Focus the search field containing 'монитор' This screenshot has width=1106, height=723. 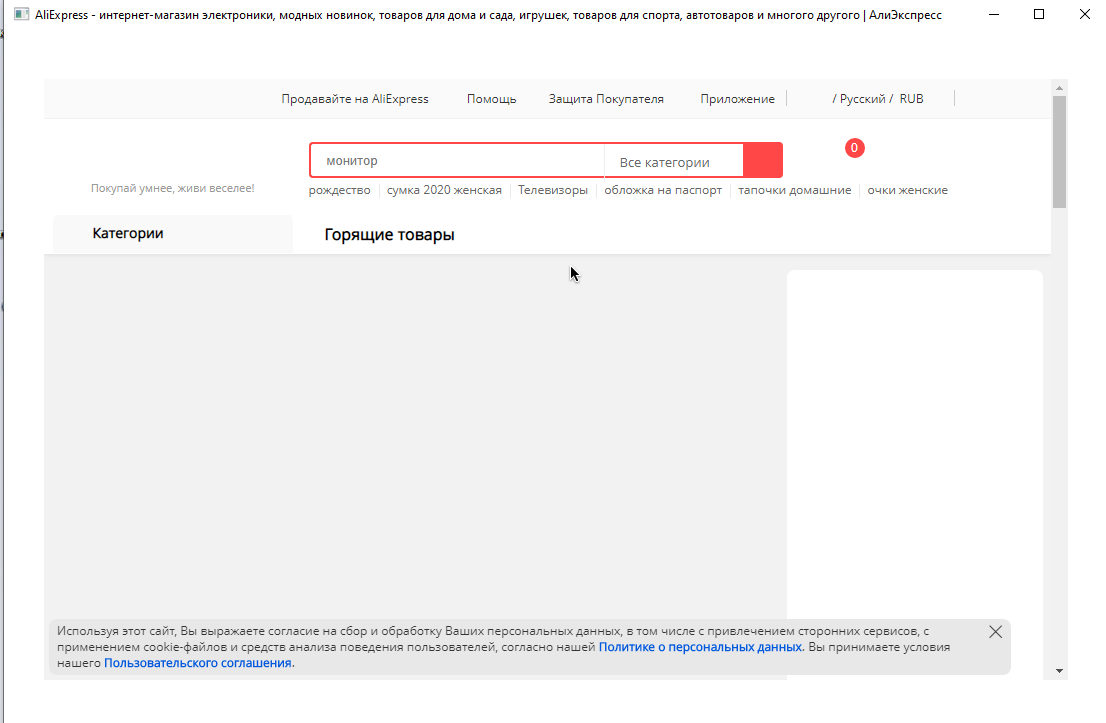coord(457,161)
